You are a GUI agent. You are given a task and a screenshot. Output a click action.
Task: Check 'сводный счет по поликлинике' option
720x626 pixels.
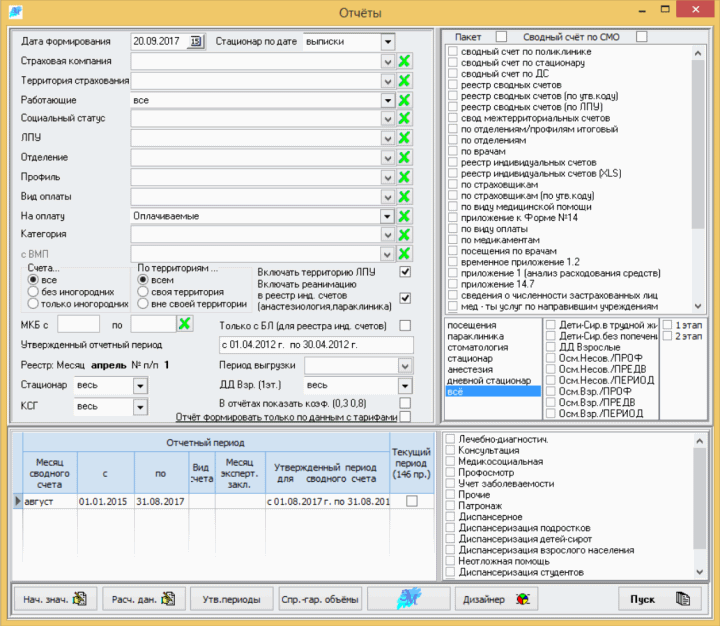click(453, 51)
